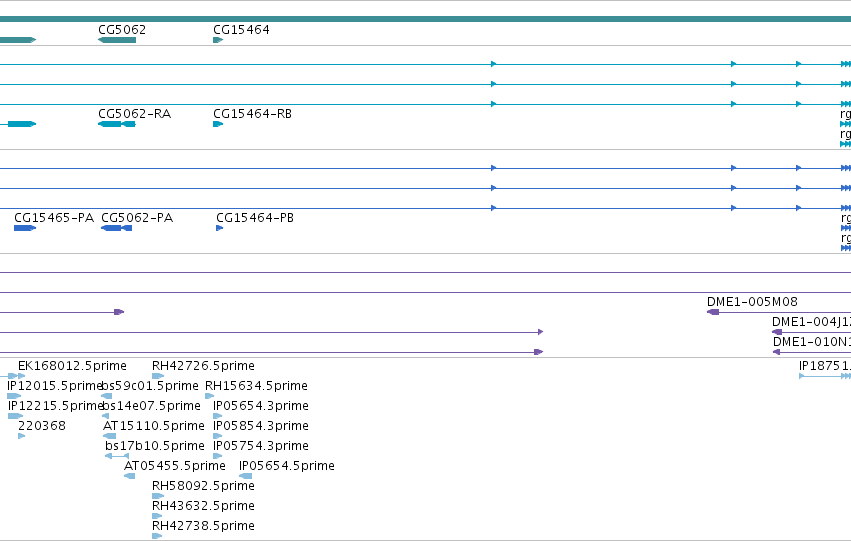Select the CG5062 gene arrow
Screen dimensions: 851x541
point(117,40)
